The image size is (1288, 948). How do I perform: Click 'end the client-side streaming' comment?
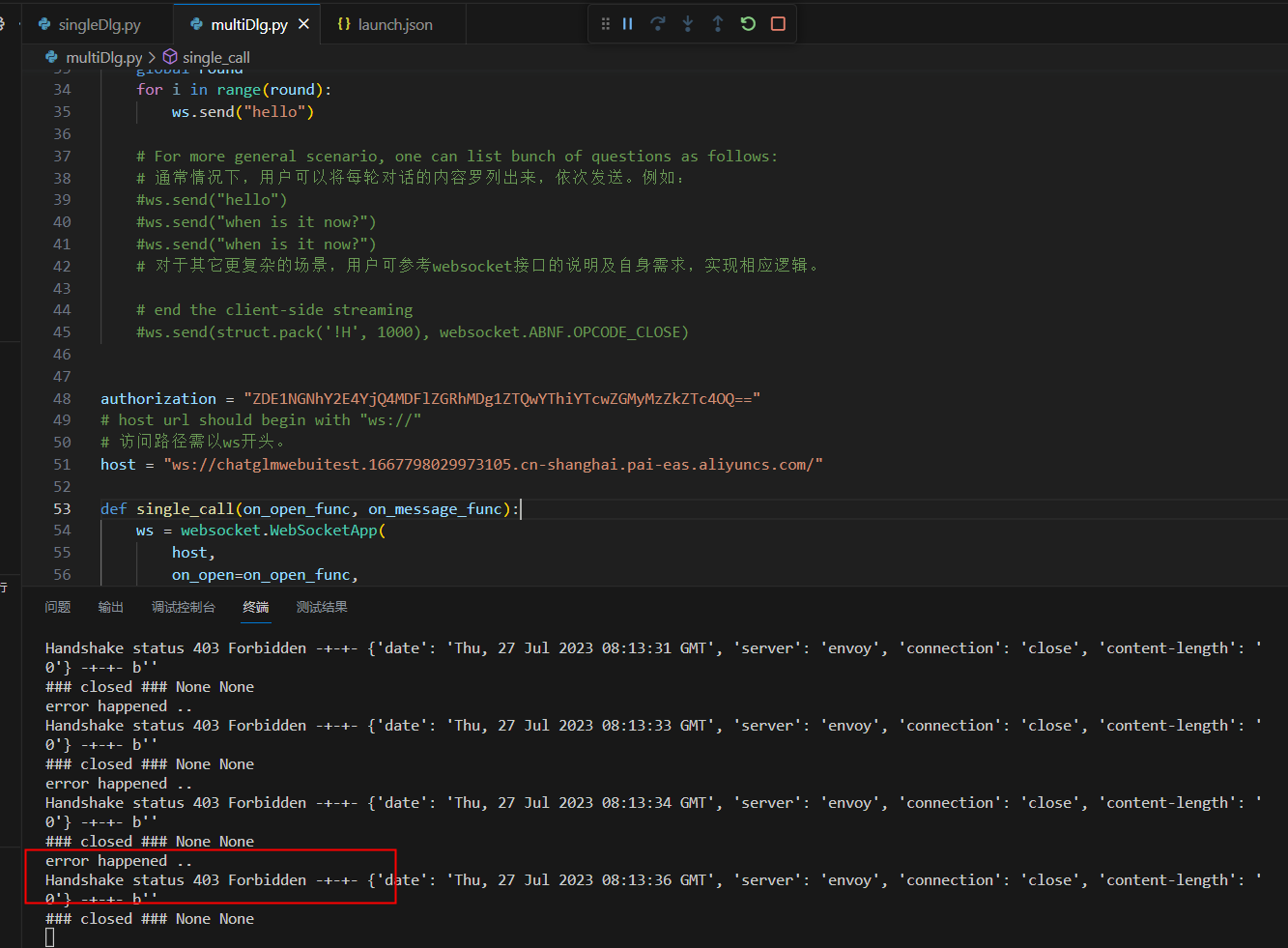click(x=274, y=310)
